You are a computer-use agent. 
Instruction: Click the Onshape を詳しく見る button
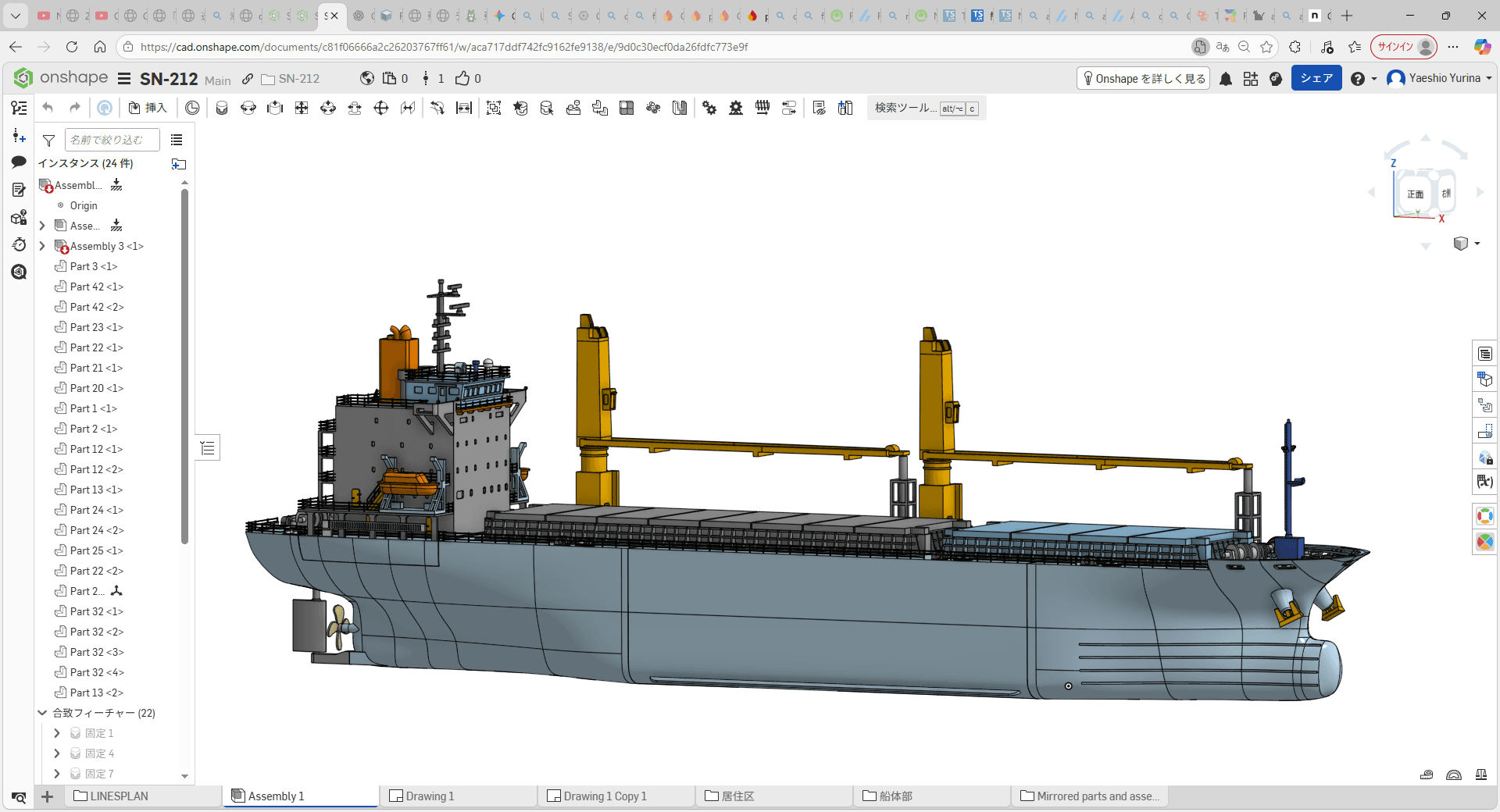point(1143,78)
